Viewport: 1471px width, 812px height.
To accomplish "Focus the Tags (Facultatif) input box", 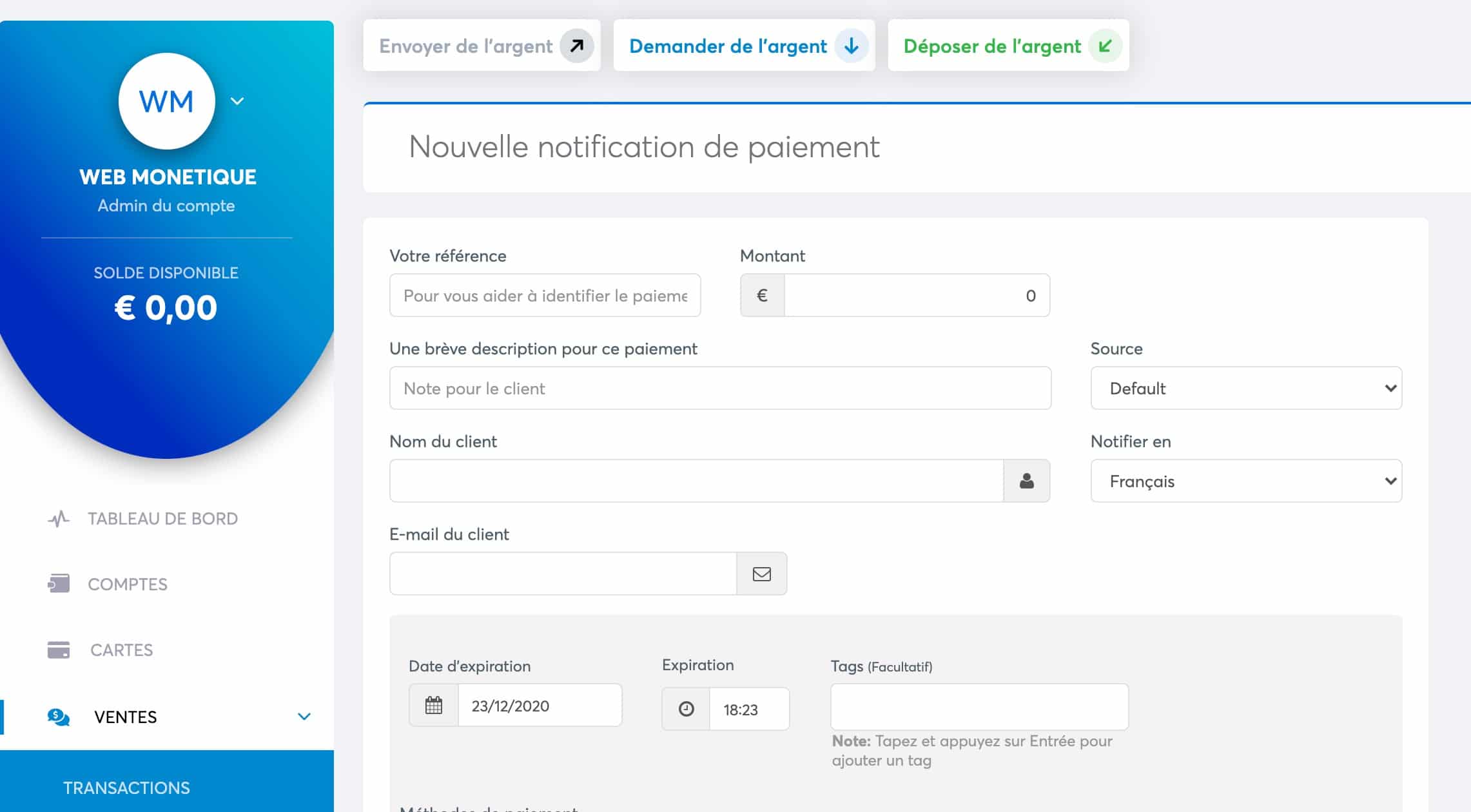I will (x=979, y=707).
